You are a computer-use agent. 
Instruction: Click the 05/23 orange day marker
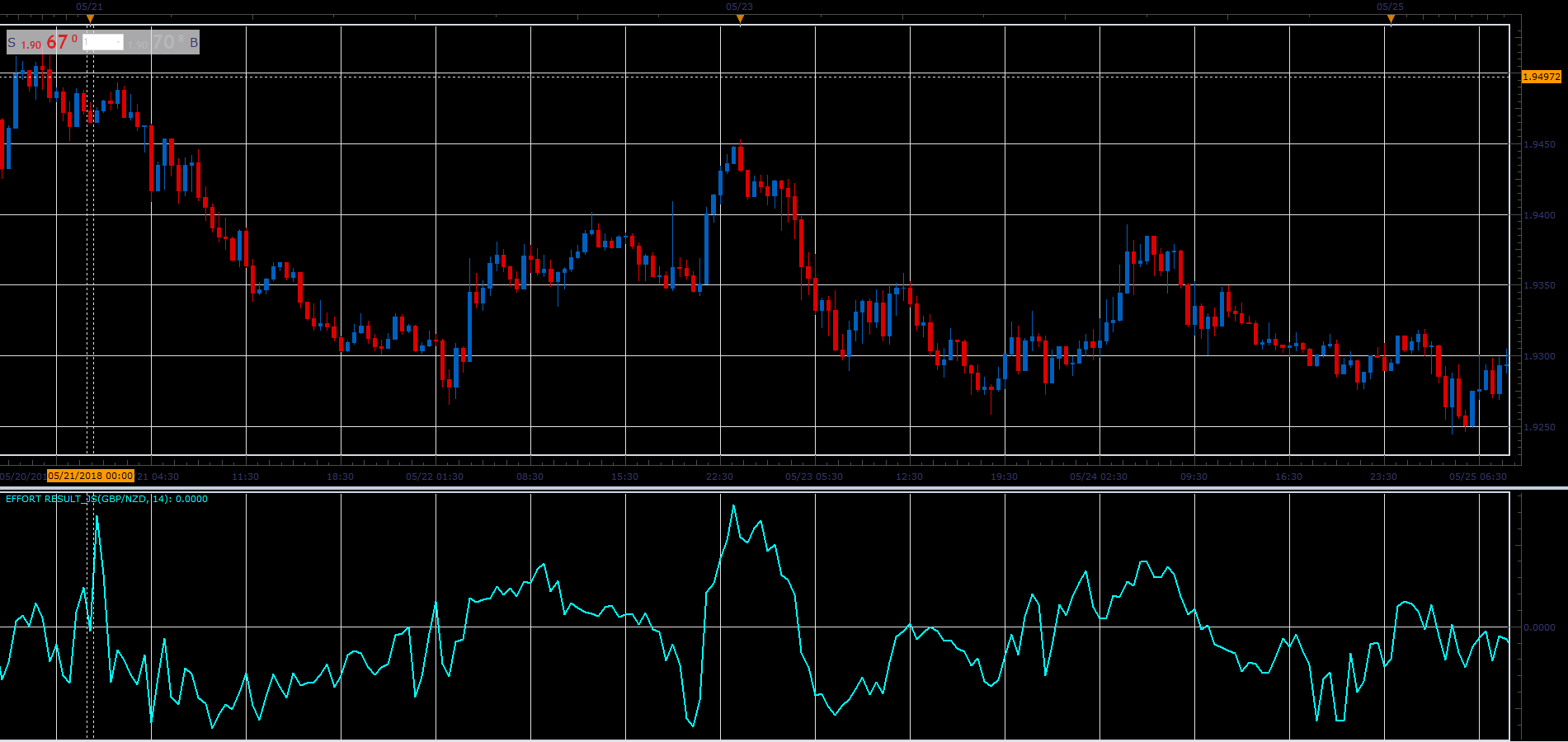(740, 18)
